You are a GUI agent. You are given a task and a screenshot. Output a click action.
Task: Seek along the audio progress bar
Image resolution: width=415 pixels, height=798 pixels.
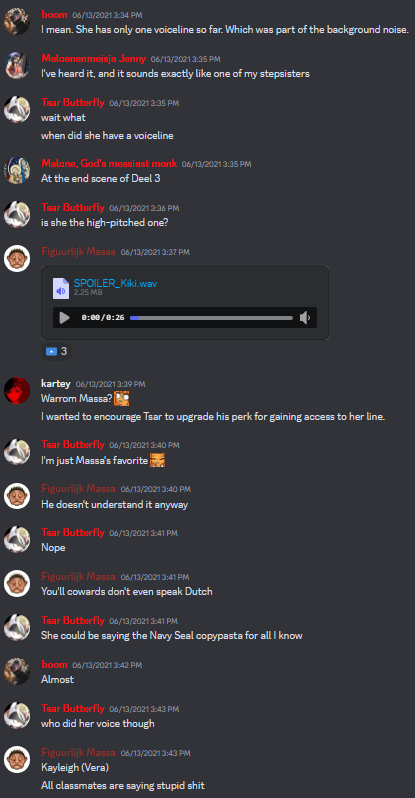(x=211, y=318)
